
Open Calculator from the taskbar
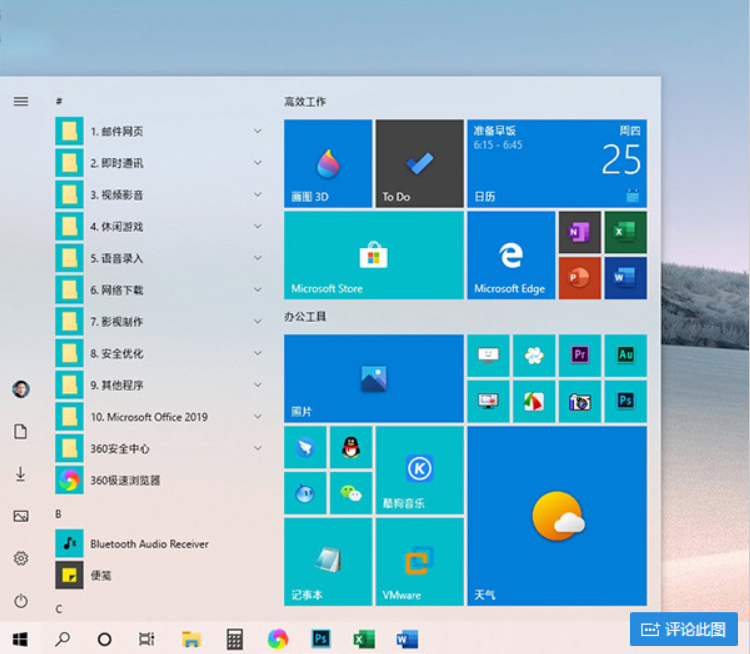coord(234,639)
